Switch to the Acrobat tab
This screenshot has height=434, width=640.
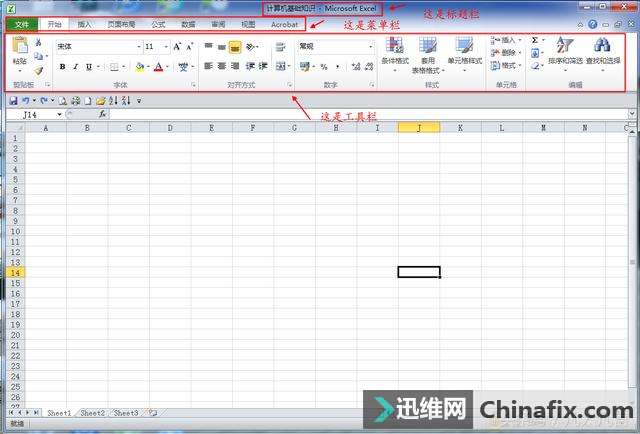pos(284,24)
